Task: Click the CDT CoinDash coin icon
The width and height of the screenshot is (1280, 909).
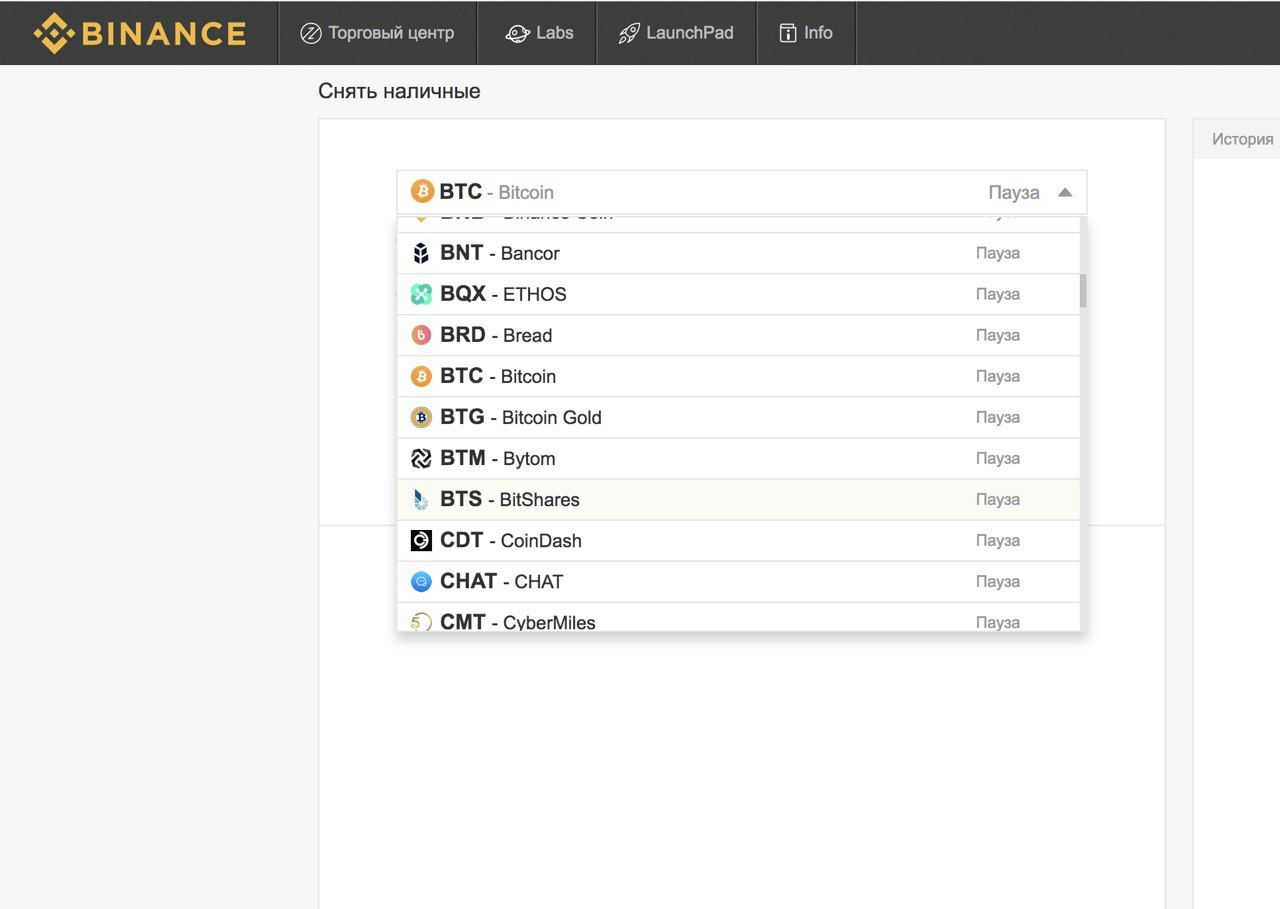Action: (421, 540)
